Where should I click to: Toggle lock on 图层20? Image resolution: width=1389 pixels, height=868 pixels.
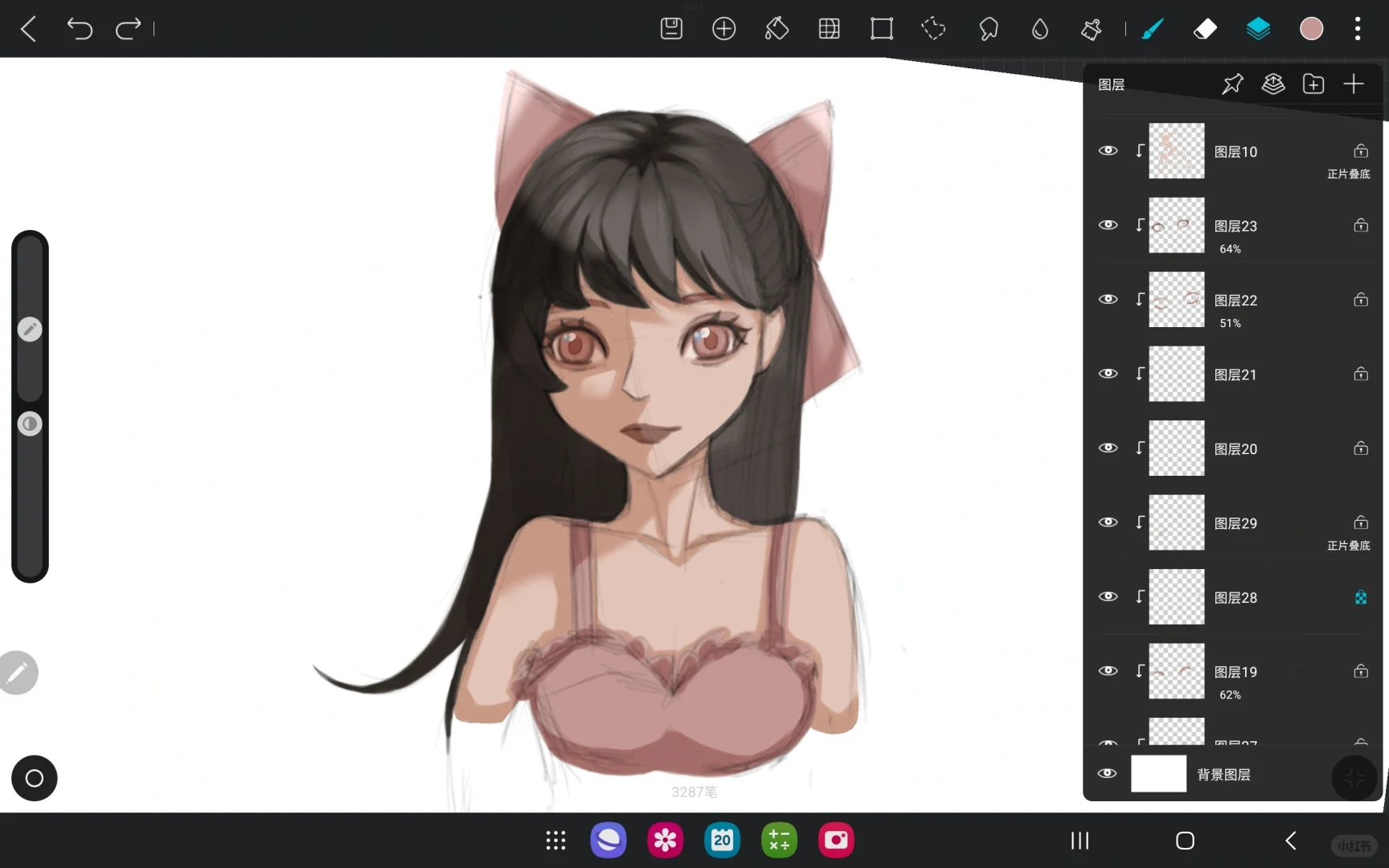tap(1361, 448)
